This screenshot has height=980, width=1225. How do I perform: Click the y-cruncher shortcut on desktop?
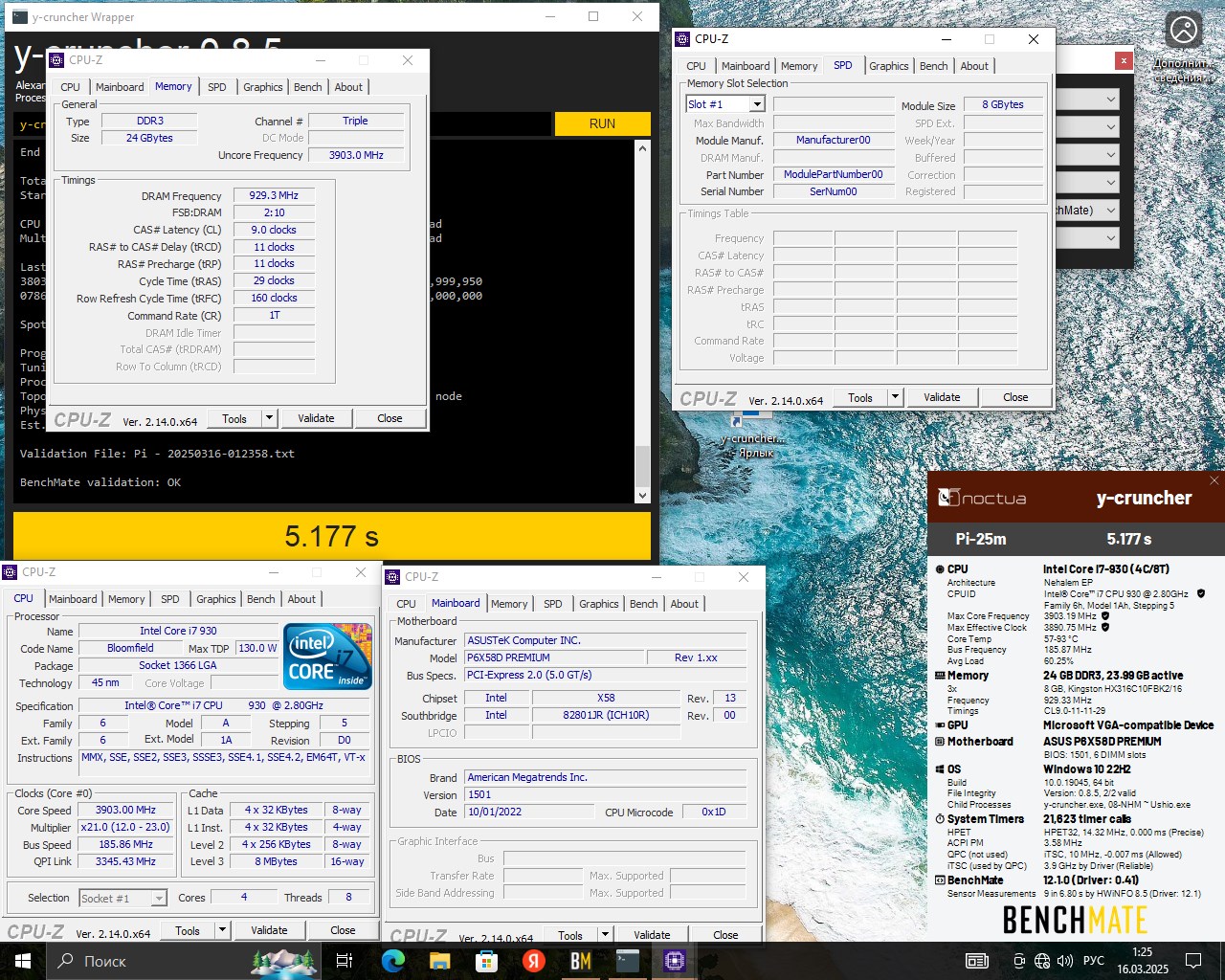[x=752, y=433]
